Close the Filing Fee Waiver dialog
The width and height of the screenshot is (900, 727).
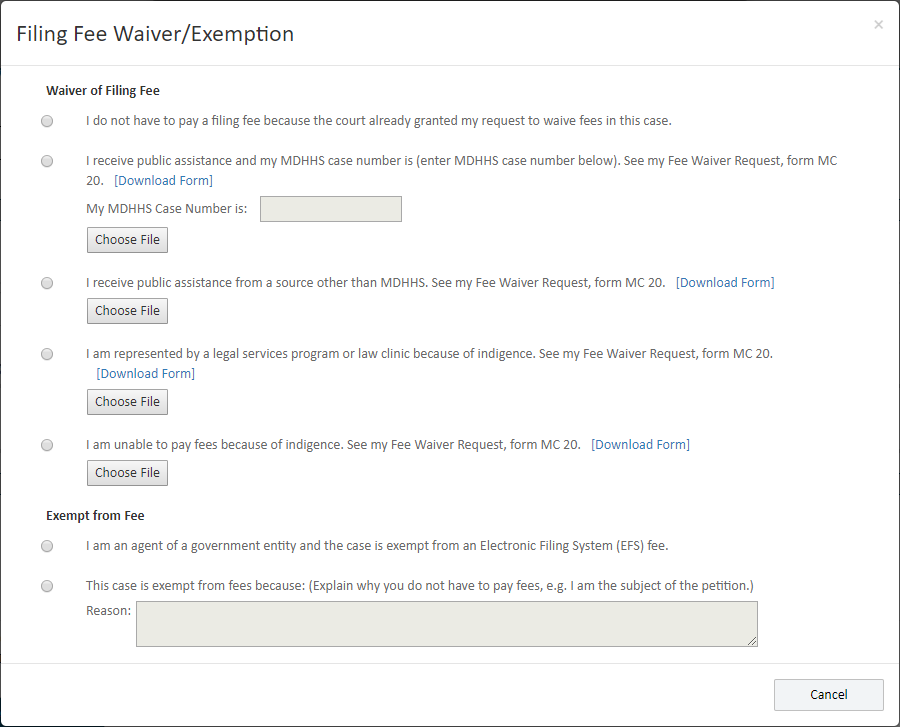coord(878,24)
